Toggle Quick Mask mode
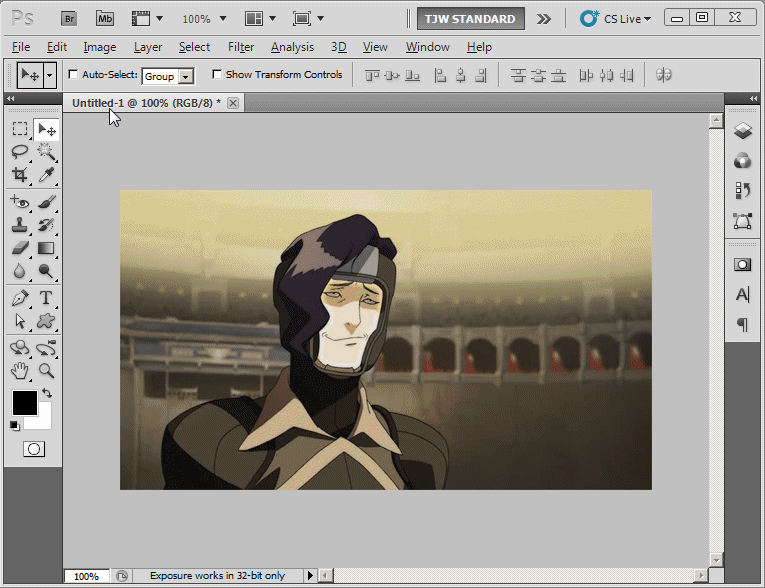This screenshot has height=588, width=765. pos(34,449)
